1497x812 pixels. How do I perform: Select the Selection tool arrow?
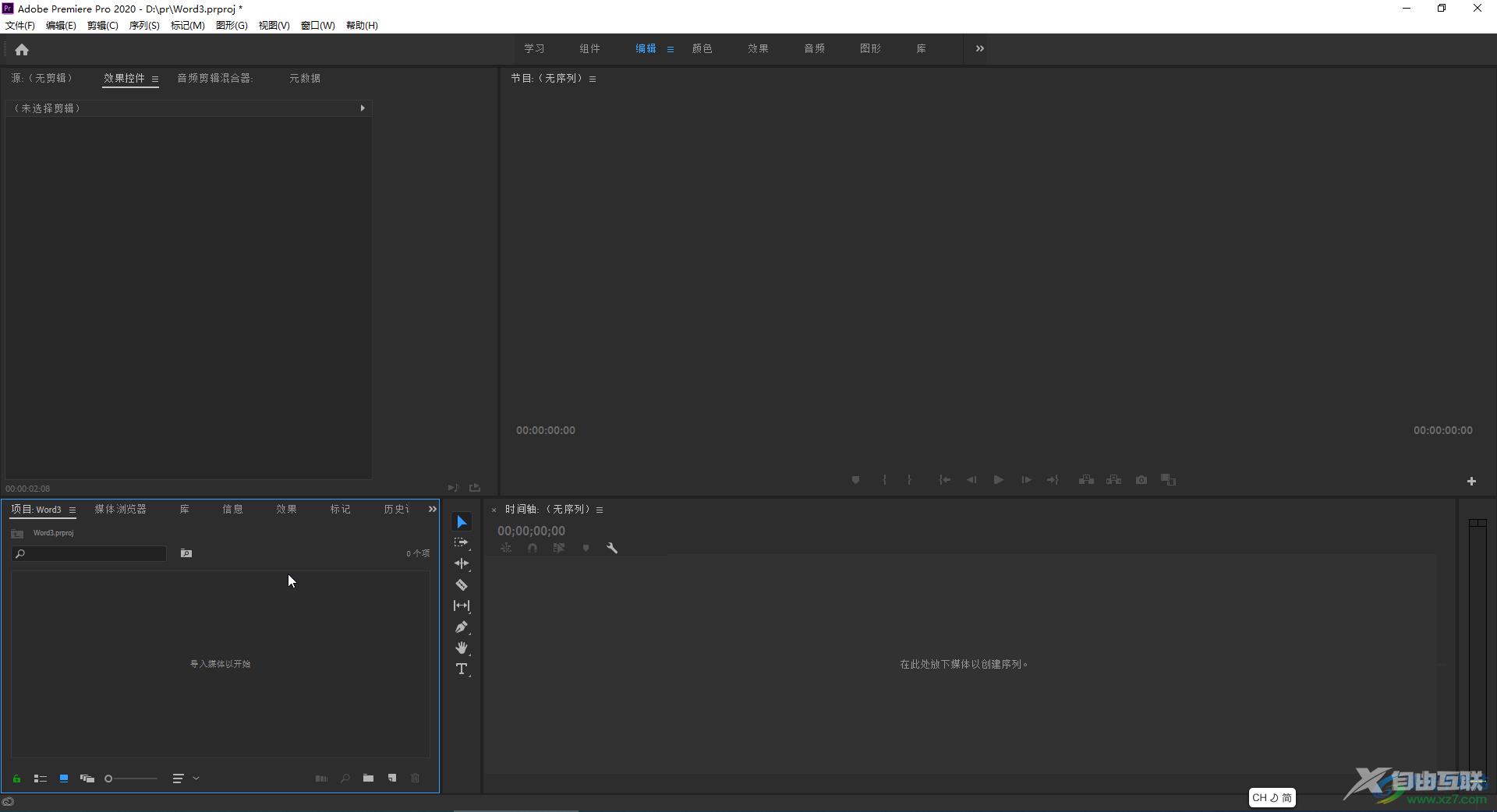pos(462,521)
